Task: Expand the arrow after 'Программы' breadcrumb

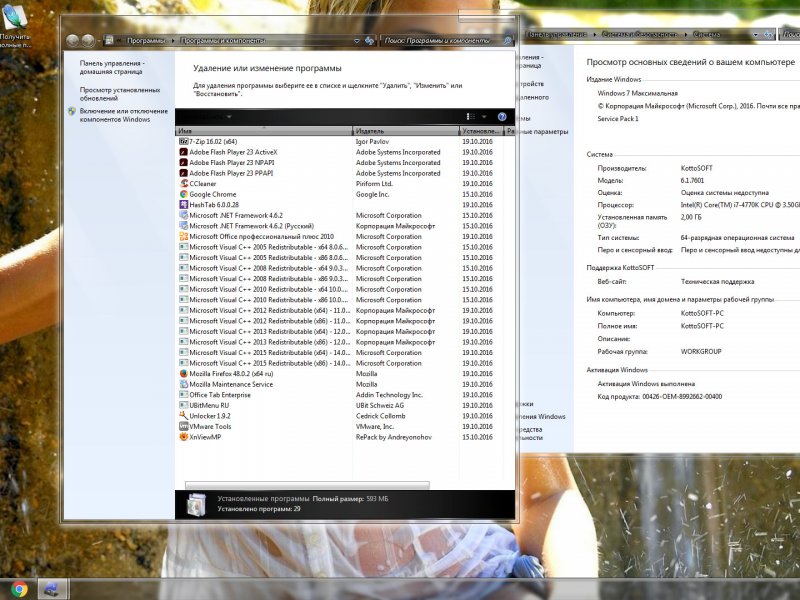Action: coord(173,40)
